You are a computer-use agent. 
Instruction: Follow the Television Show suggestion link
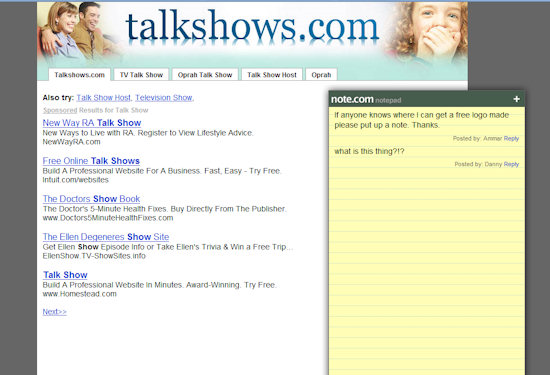(x=164, y=98)
